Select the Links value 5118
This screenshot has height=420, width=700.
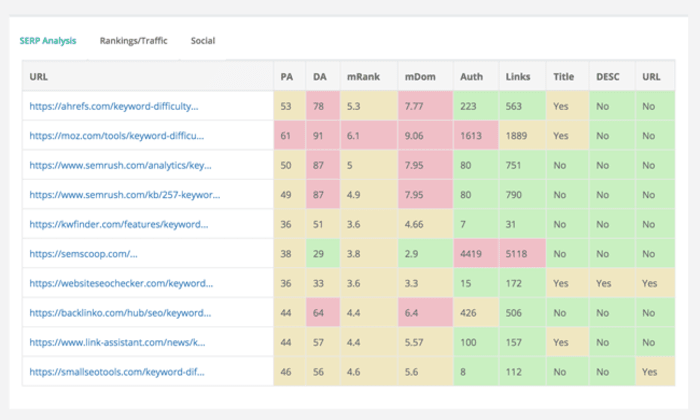click(522, 254)
